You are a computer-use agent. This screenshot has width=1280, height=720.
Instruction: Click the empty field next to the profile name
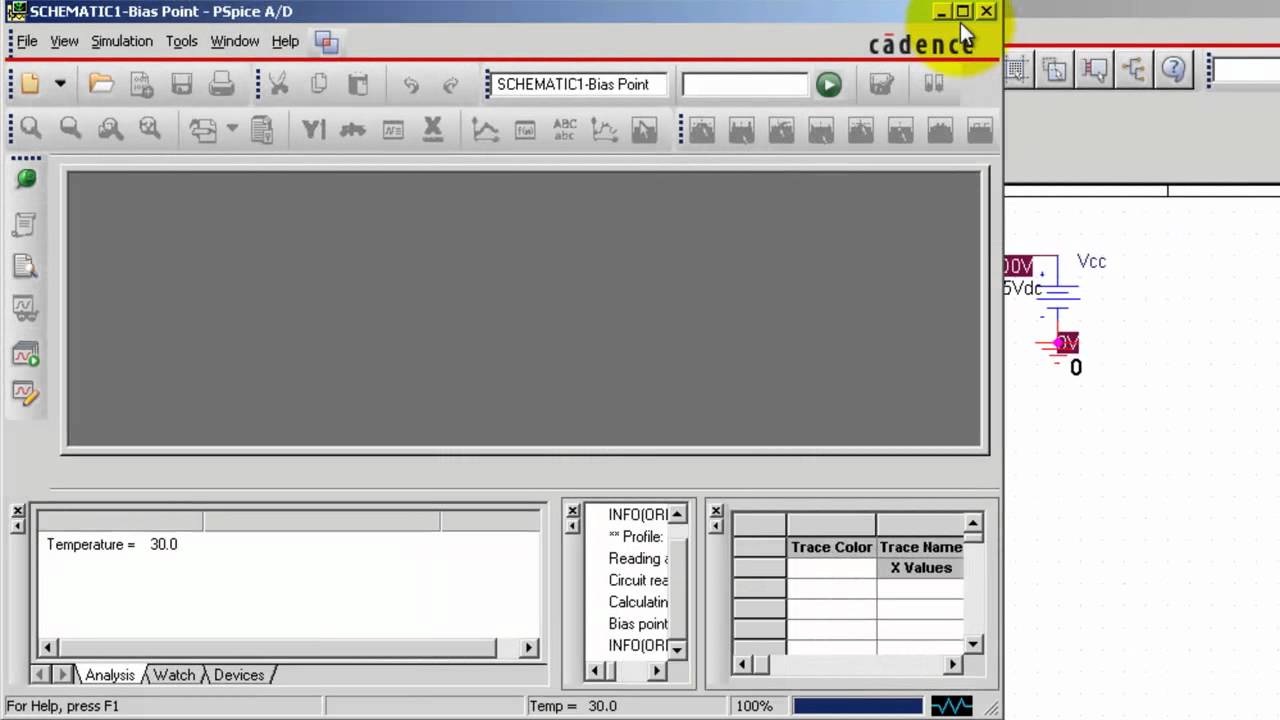744,85
